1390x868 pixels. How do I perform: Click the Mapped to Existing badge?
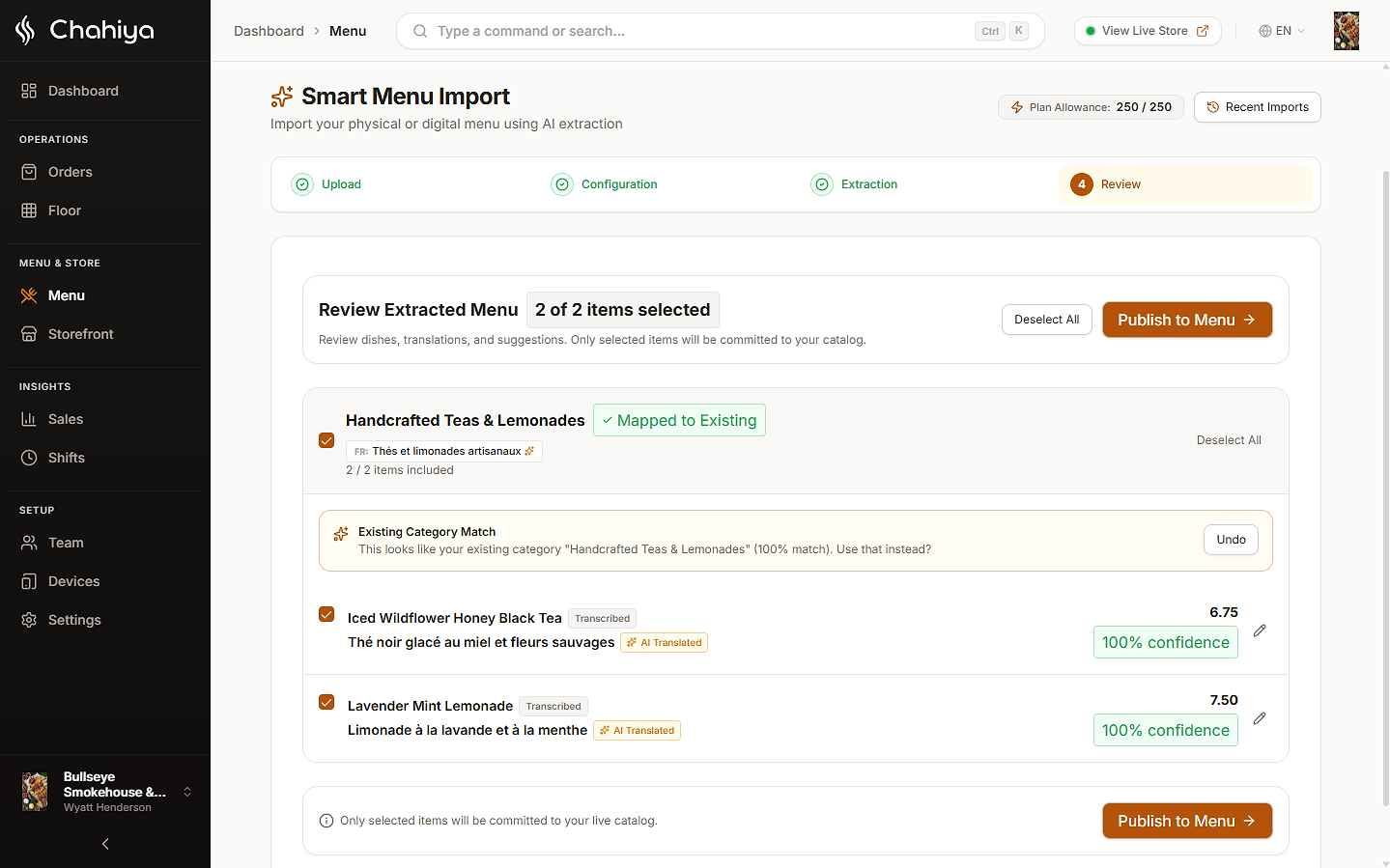click(679, 420)
